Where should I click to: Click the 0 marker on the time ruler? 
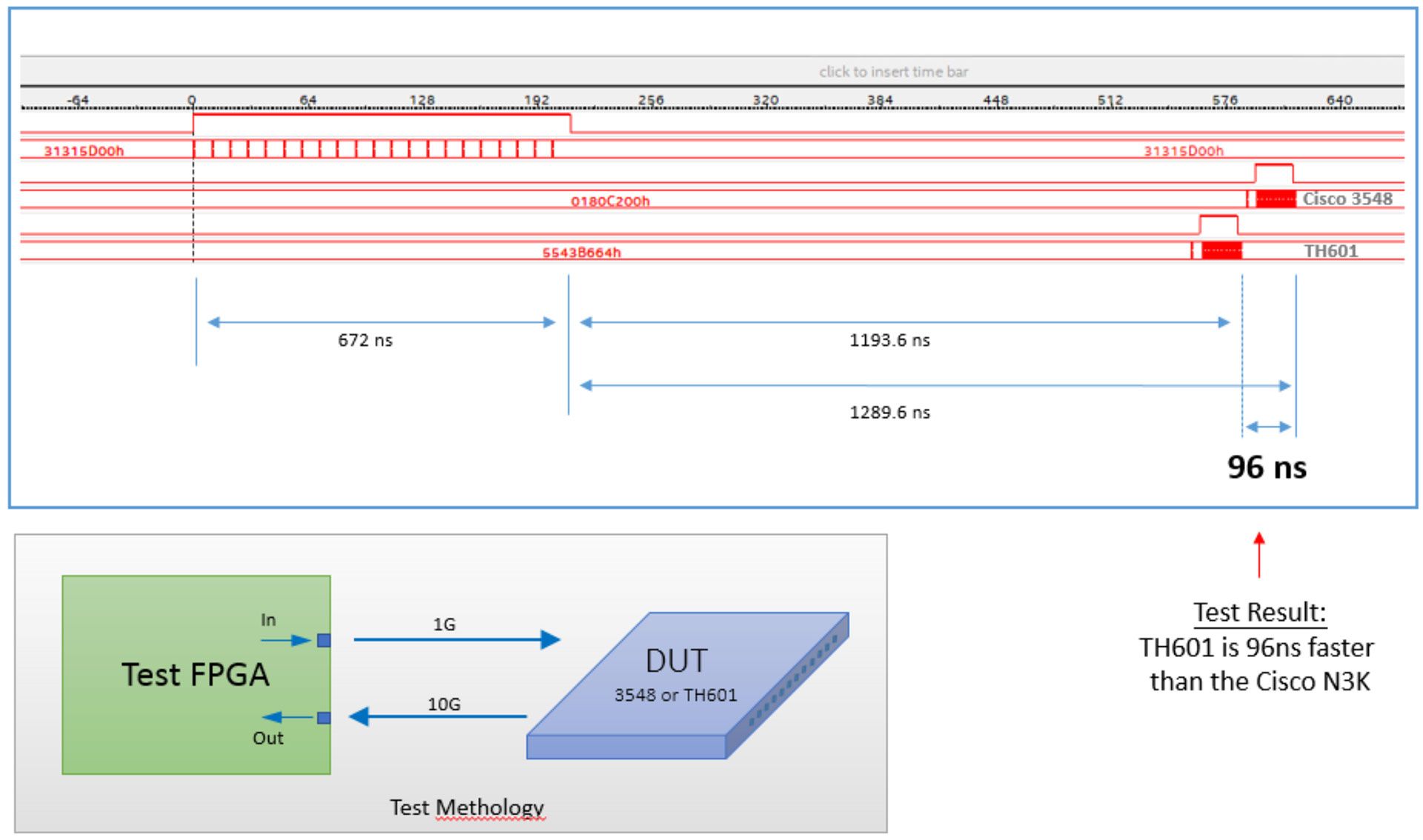pos(192,100)
